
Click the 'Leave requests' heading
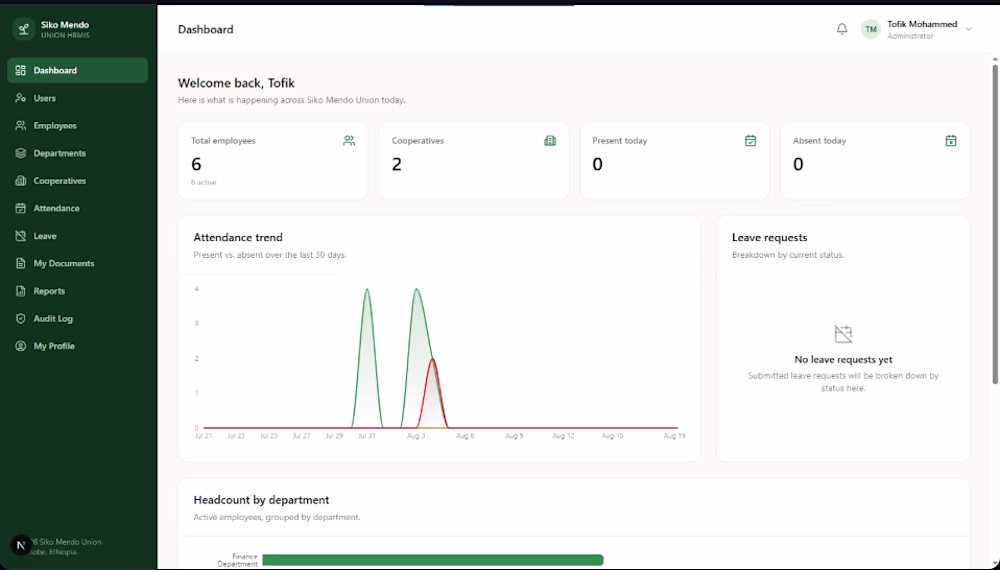click(x=769, y=237)
